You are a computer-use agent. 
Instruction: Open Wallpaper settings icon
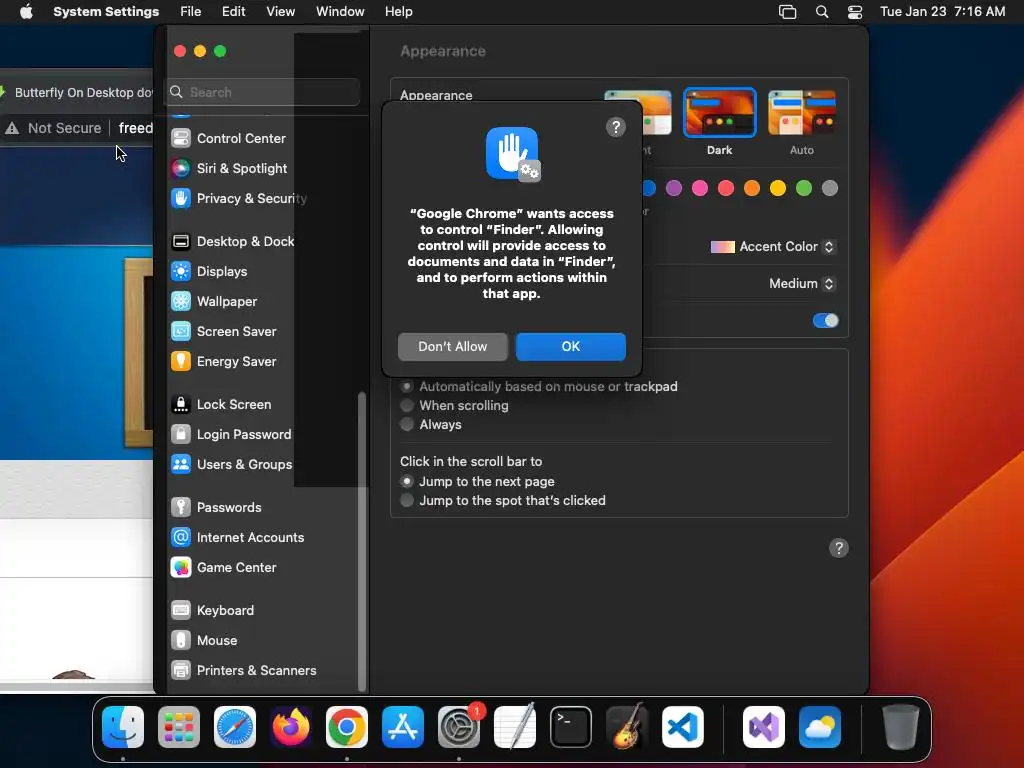tap(181, 302)
